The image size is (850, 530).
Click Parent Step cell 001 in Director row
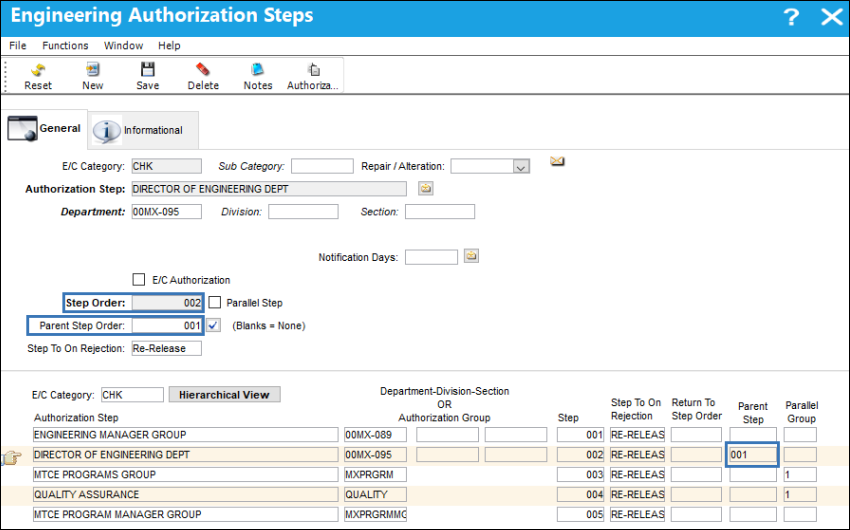[752, 455]
